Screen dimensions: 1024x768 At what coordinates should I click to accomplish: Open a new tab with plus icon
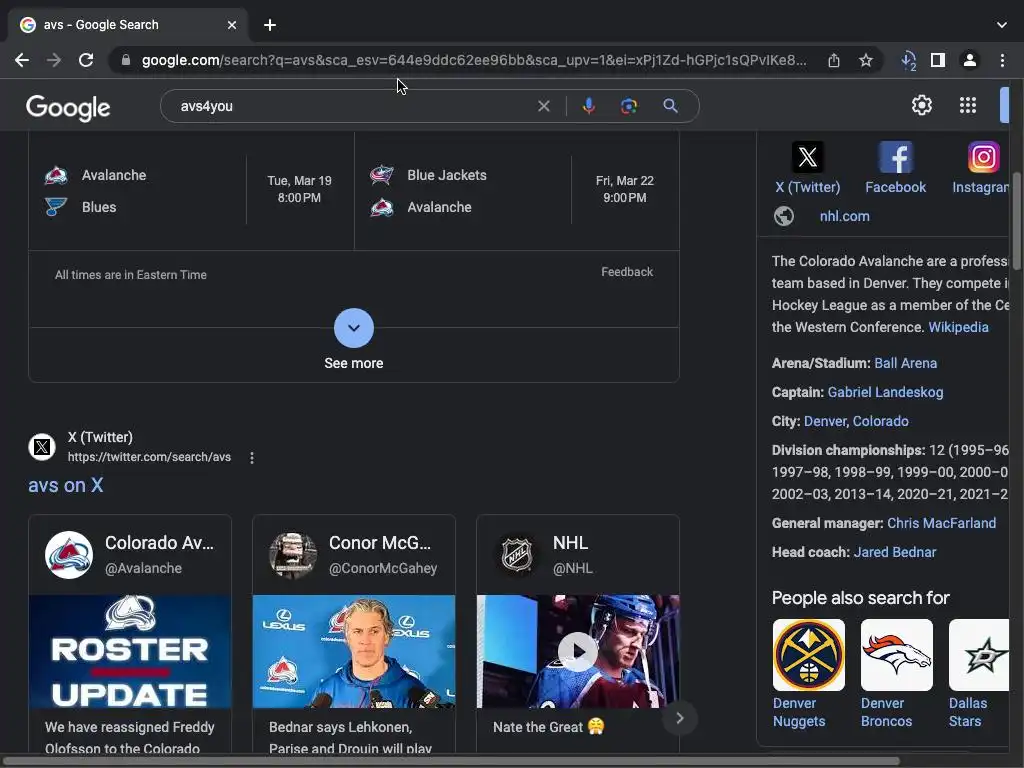(270, 25)
